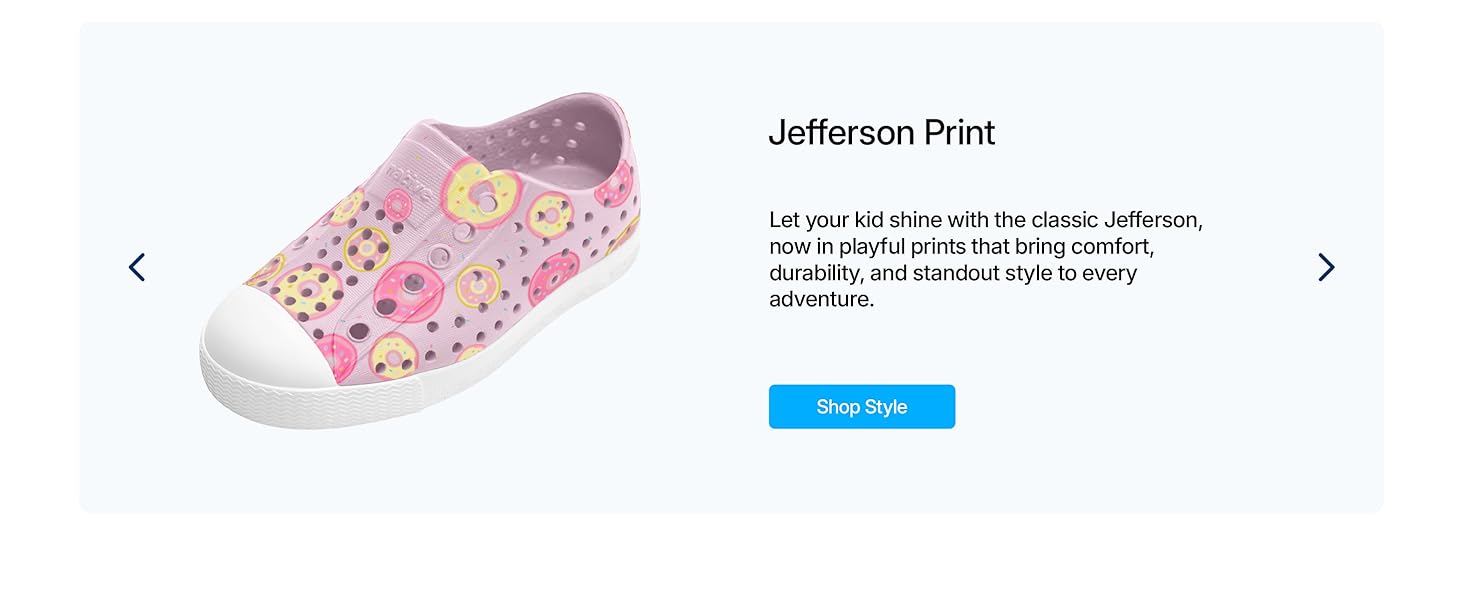1464x600 pixels.
Task: Click the word adventure in the description
Action: 820,299
